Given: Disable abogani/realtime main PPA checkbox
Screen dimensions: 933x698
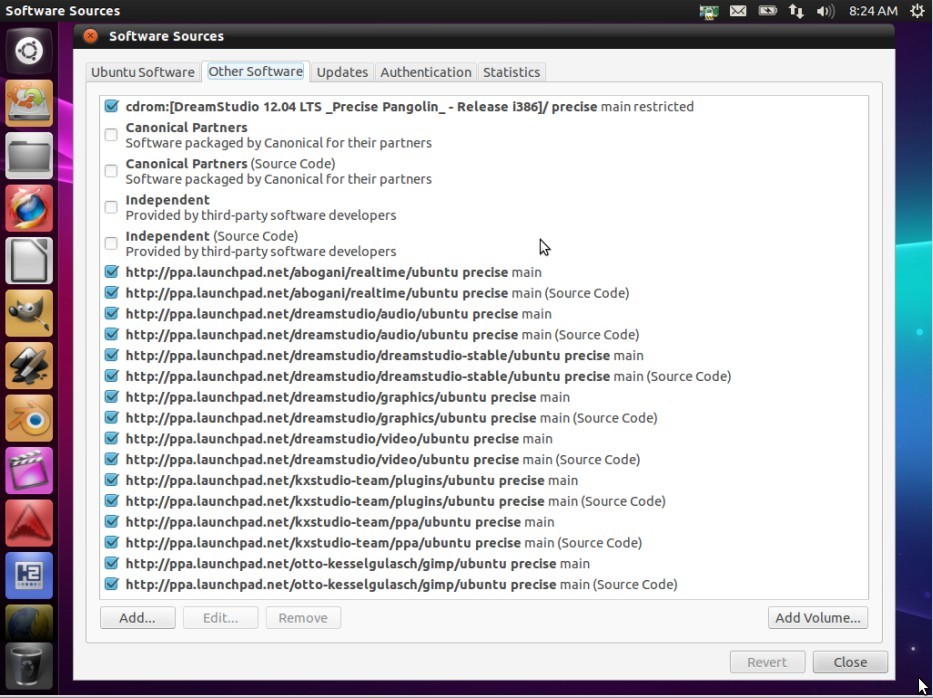Looking at the screenshot, I should click(x=111, y=272).
